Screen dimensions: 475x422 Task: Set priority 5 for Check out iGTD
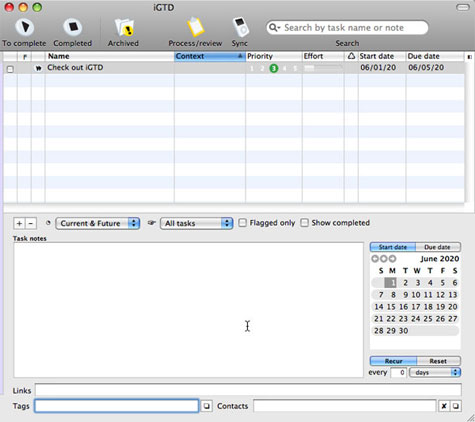point(295,68)
